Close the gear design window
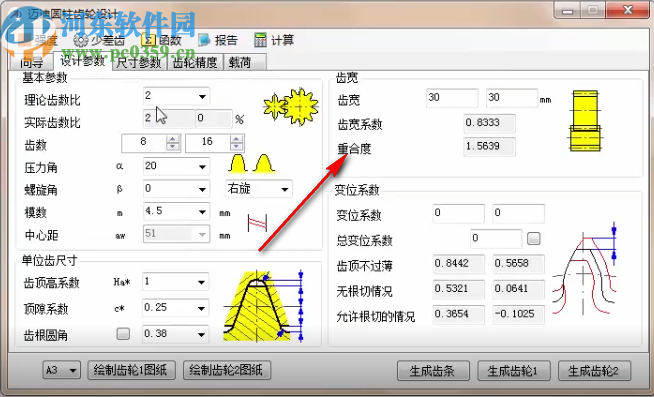Screen dimensions: 654x397 click(x=627, y=10)
